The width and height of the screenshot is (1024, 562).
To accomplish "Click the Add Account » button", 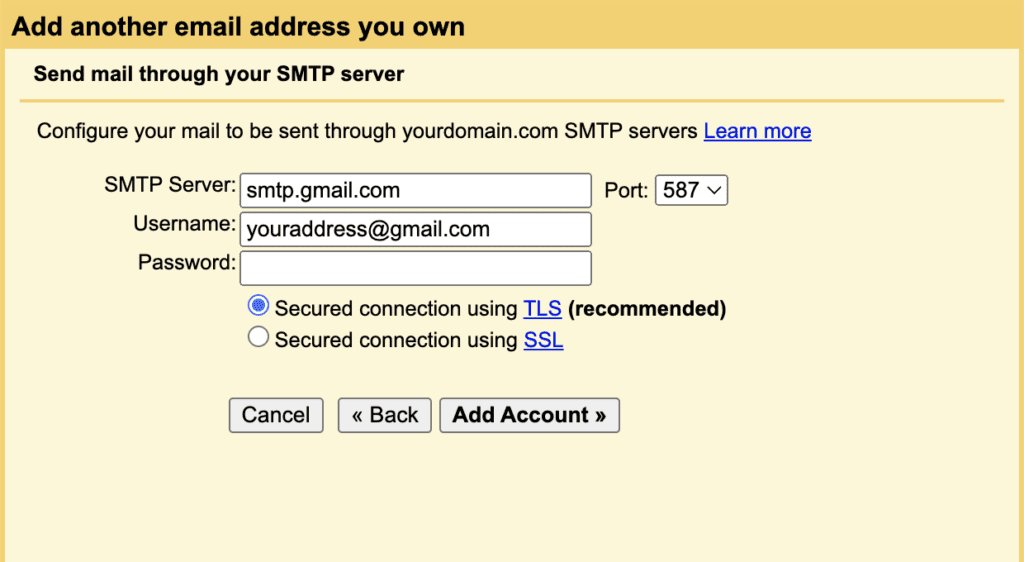I will pos(529,415).
